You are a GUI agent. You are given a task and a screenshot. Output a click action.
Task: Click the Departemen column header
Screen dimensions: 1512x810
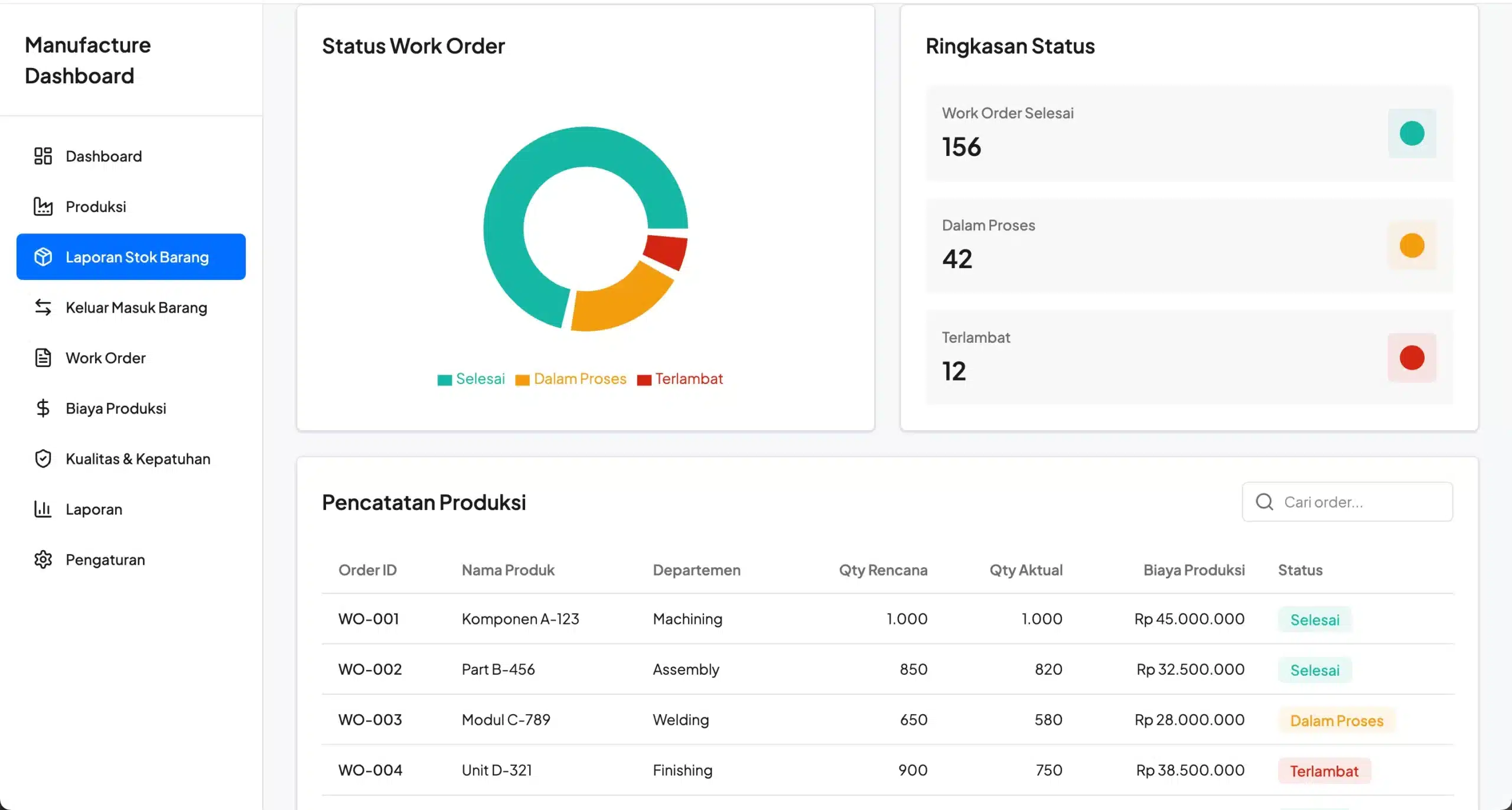point(696,570)
